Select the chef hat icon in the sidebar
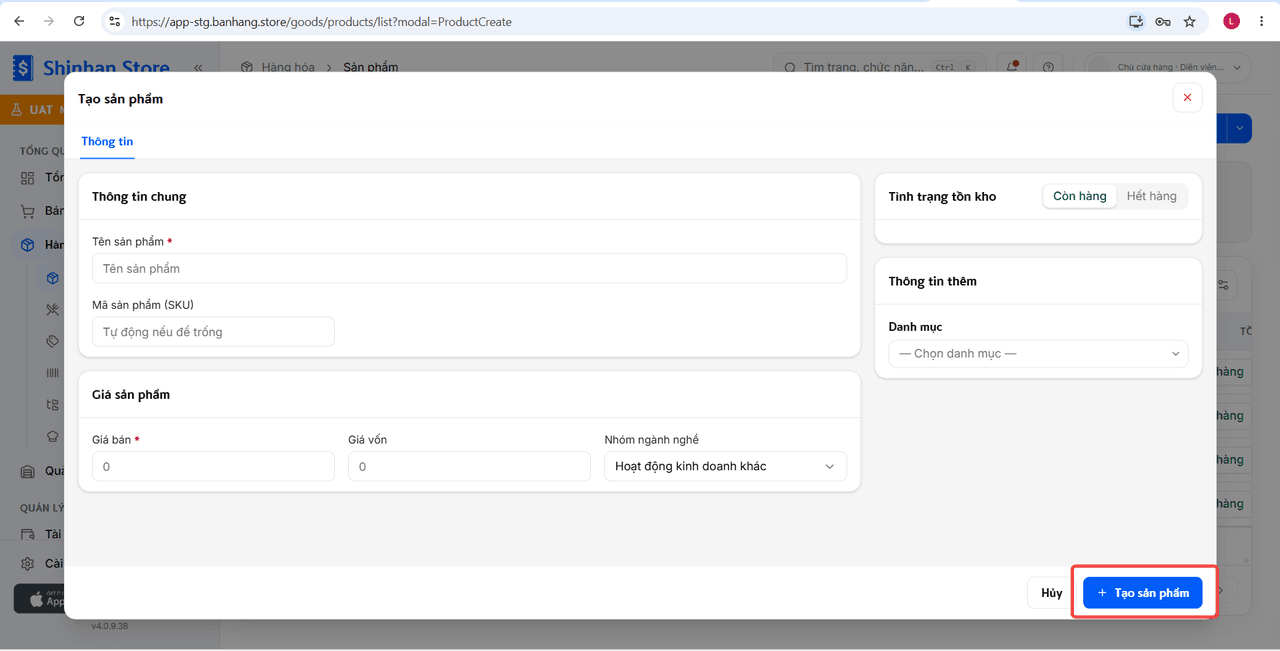Viewport: 1280px width, 651px height. pyautogui.click(x=53, y=437)
